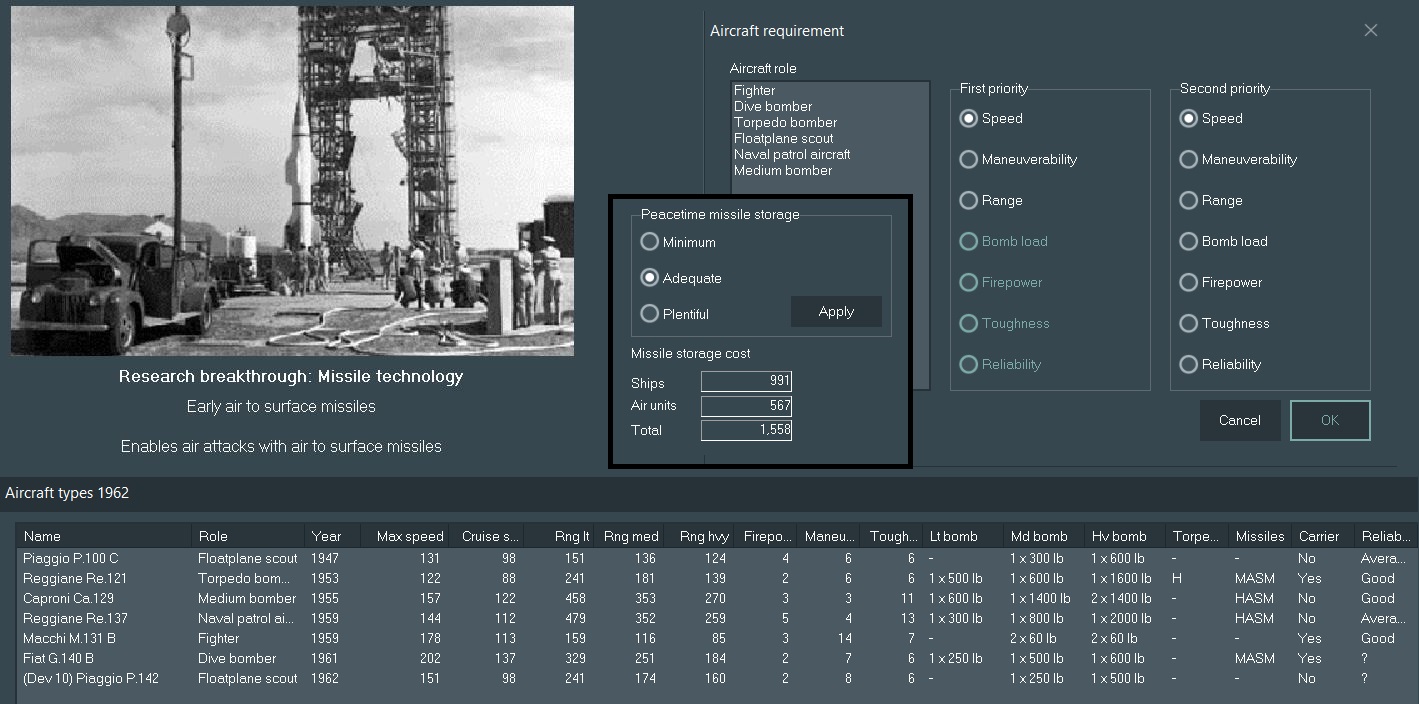Select Minimum peacetime missile storage
The image size is (1419, 704).
click(x=678, y=242)
